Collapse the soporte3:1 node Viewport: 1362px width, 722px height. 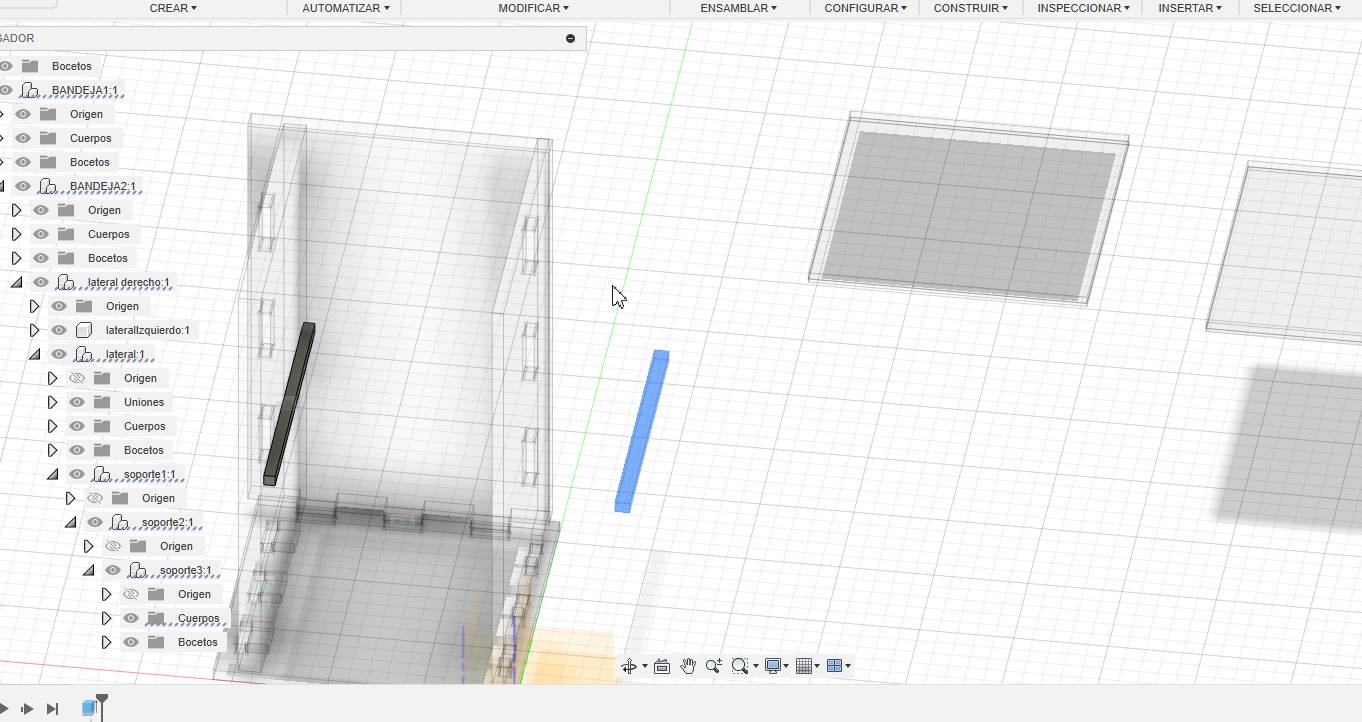tap(89, 570)
